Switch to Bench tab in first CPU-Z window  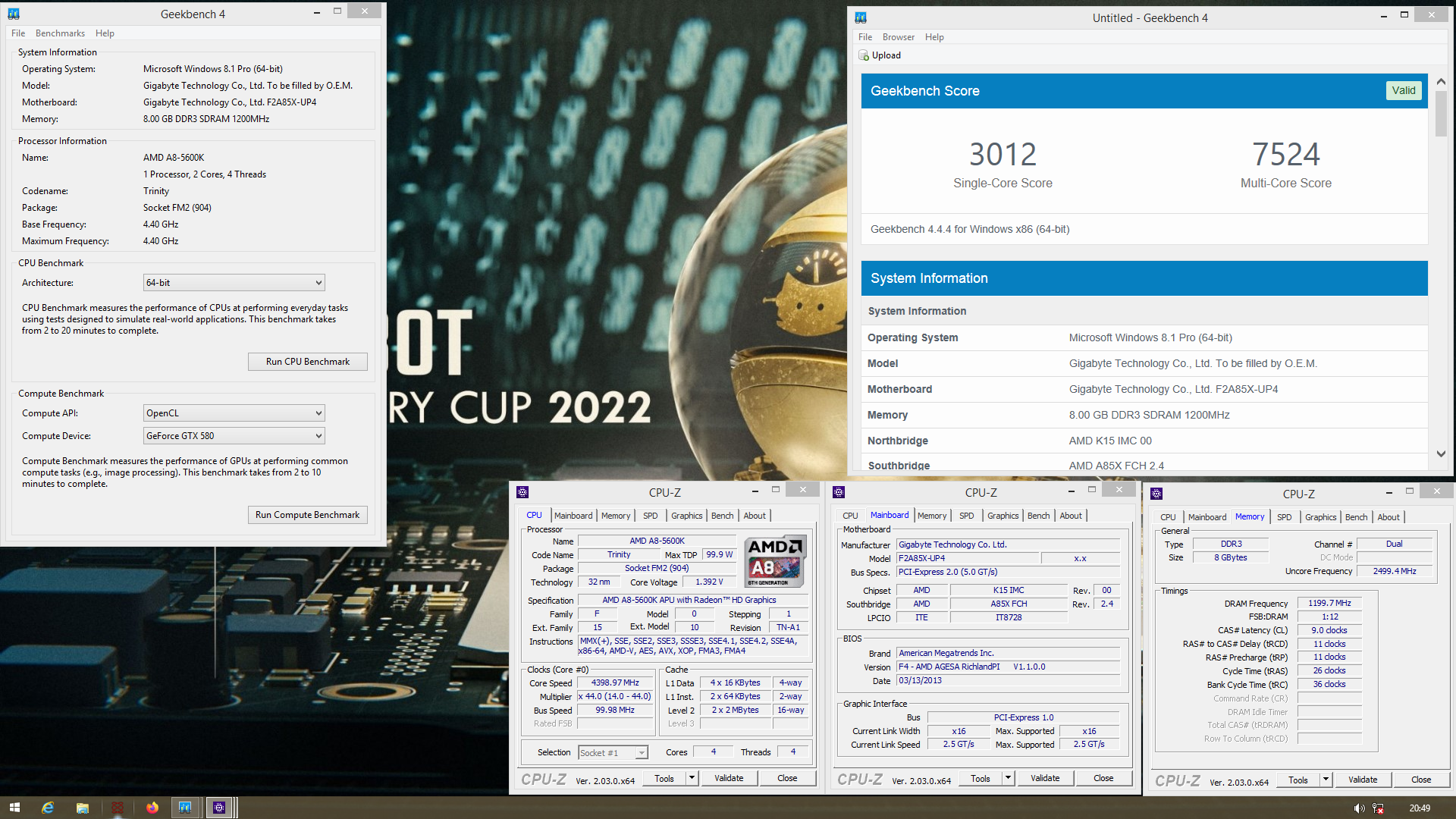(723, 516)
